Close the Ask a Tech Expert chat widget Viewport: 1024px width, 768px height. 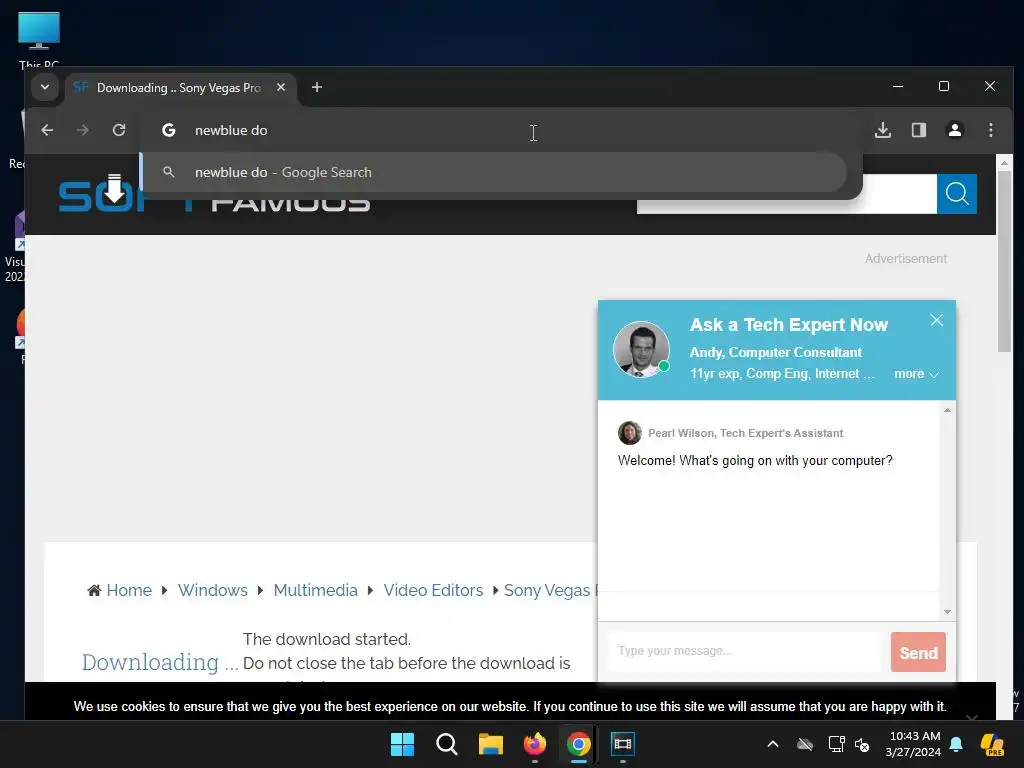click(936, 320)
